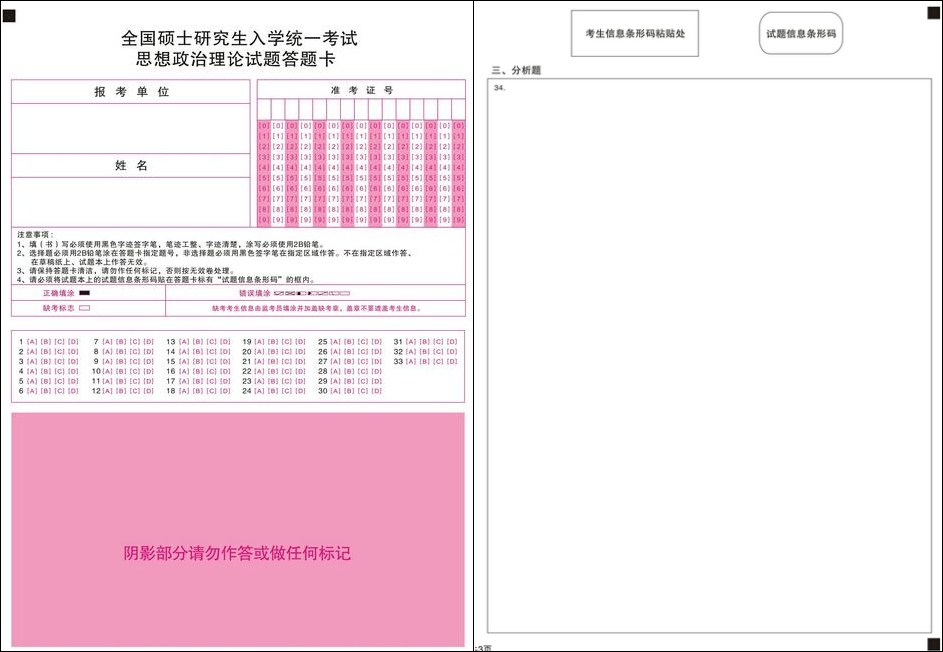The image size is (943, 652).
Task: Select bubble [C] on question 3
Action: (59, 361)
